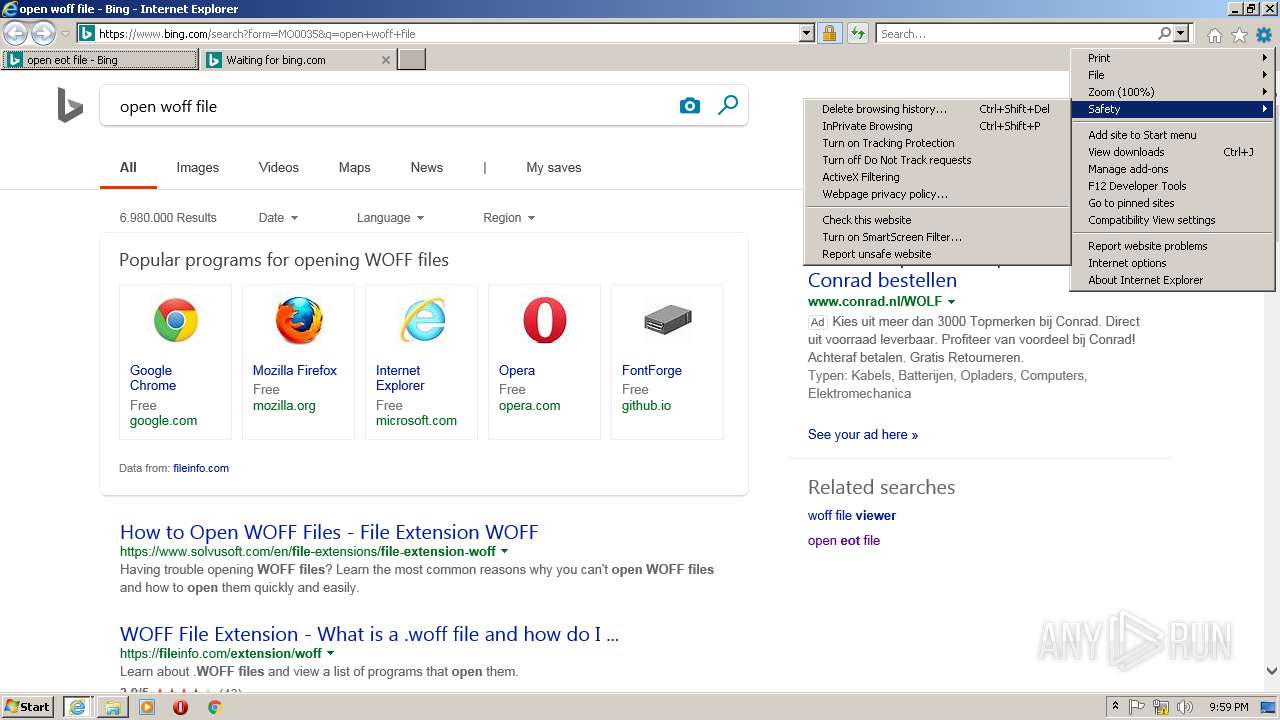Click the Refresh button beside the address bar
This screenshot has width=1280, height=720.
pyautogui.click(x=857, y=34)
